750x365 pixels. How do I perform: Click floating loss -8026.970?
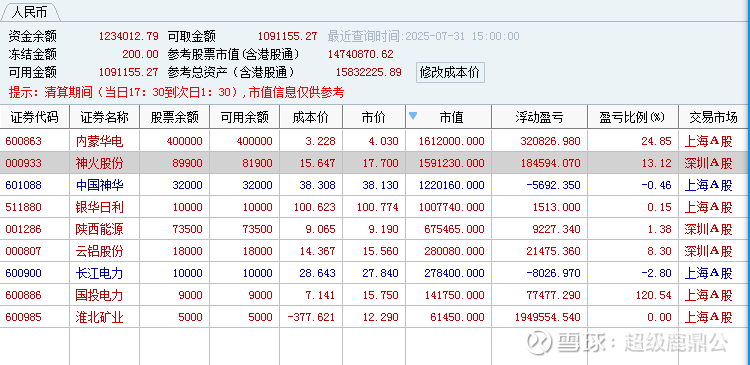click(x=553, y=273)
